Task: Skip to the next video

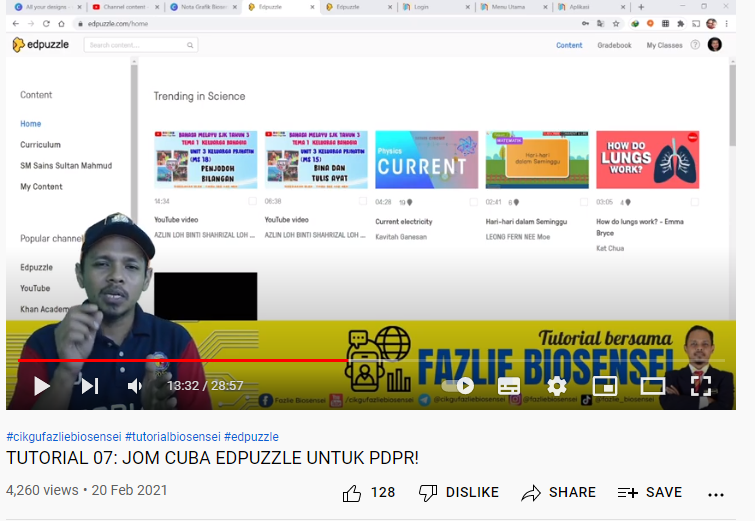Action: pos(90,385)
